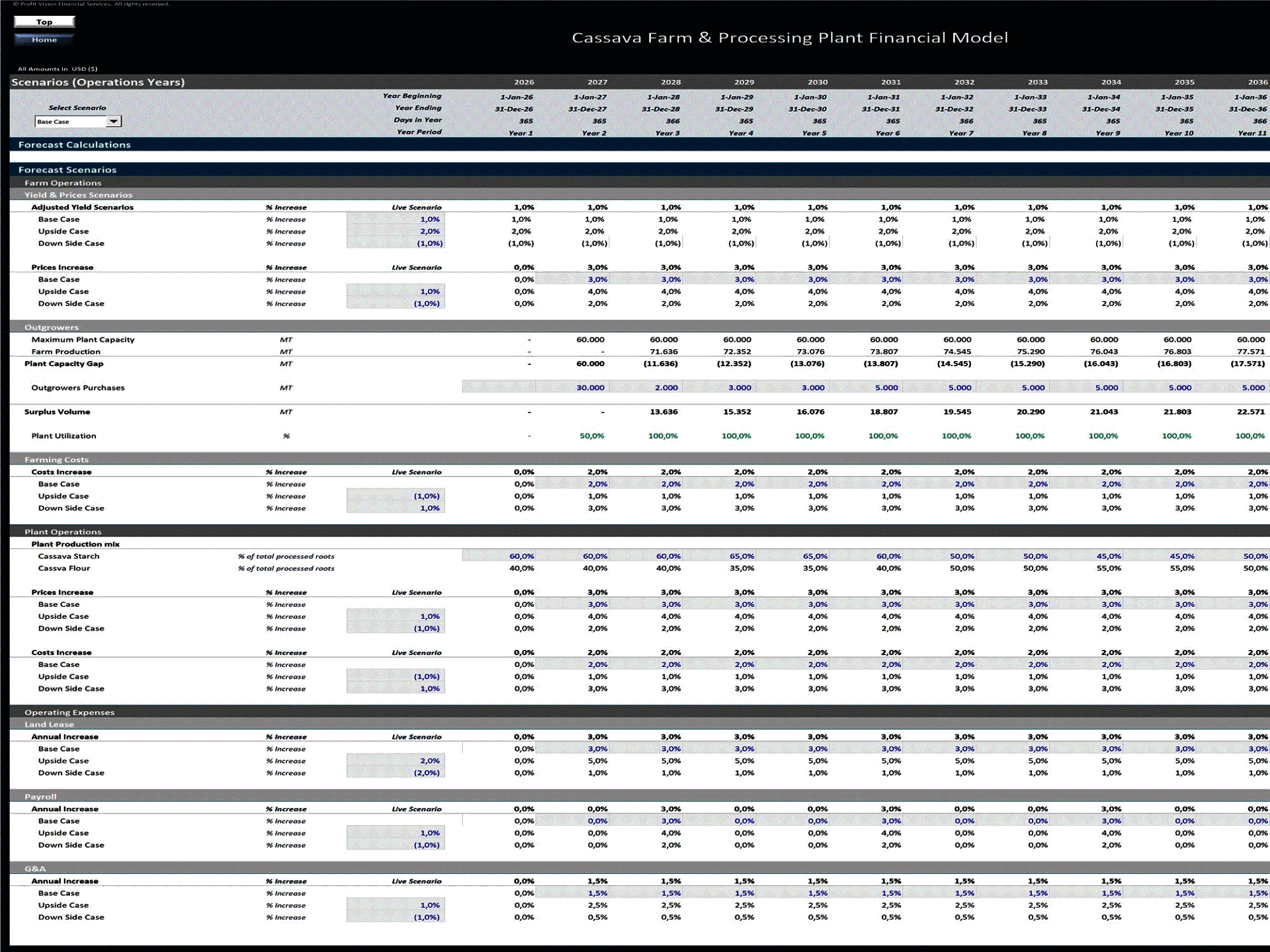Viewport: 1270px width, 952px height.
Task: Click the Forecast Scenarios section header
Action: click(67, 170)
